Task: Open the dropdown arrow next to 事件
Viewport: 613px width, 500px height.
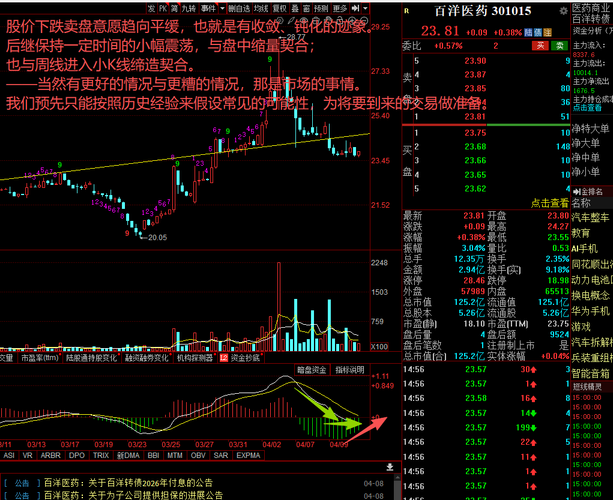Action: pos(222,8)
